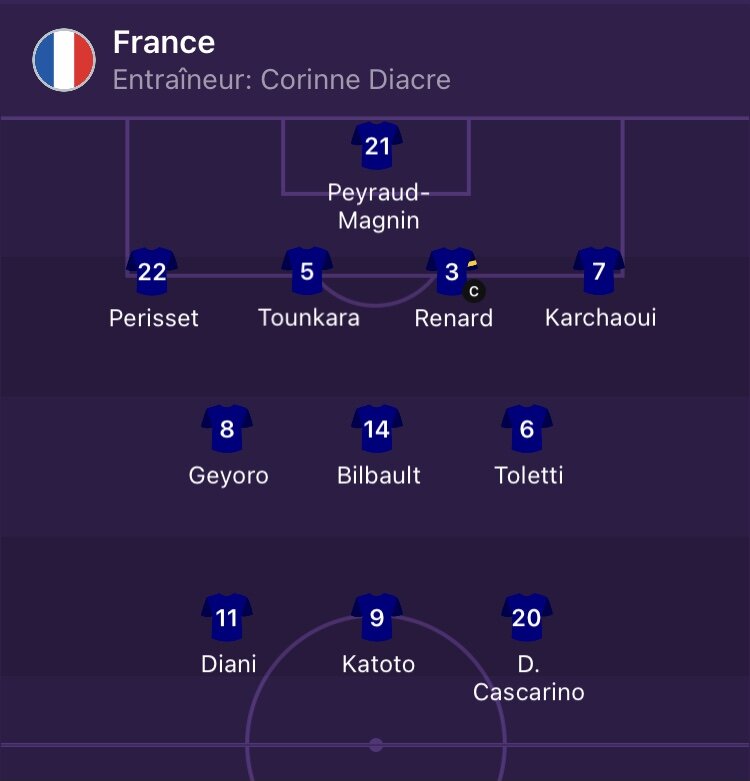Viewport: 750px width, 781px height.
Task: Click the Karchaoui name label
Action: [x=601, y=318]
